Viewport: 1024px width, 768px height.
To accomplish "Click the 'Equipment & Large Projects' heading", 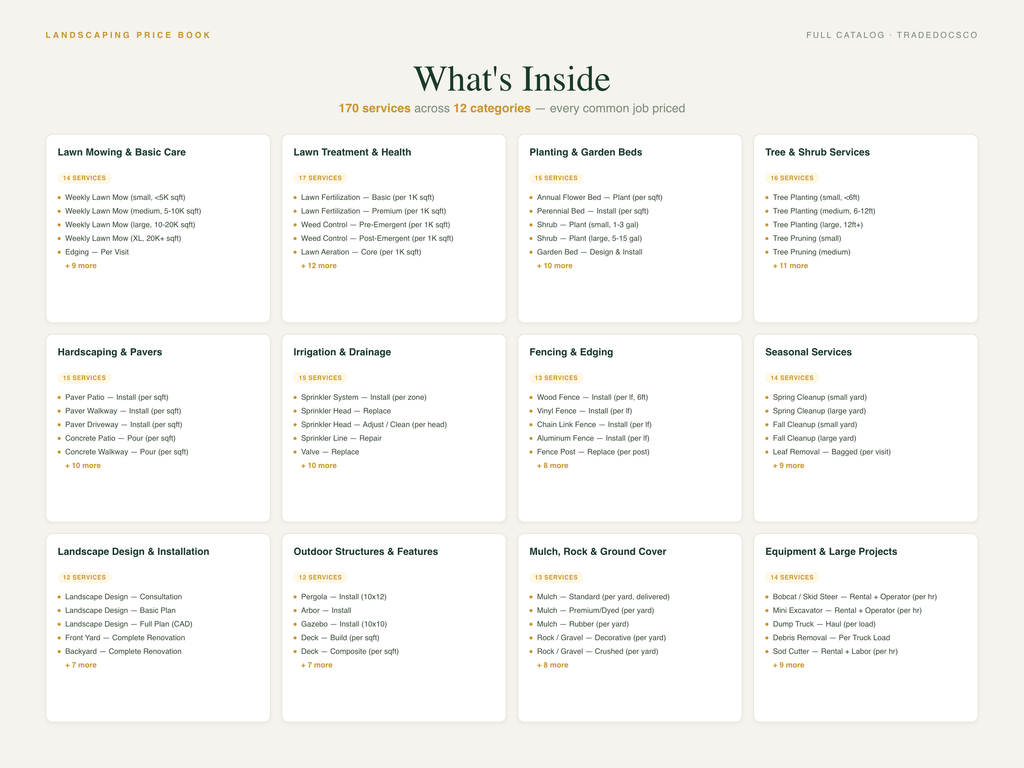I will [831, 551].
